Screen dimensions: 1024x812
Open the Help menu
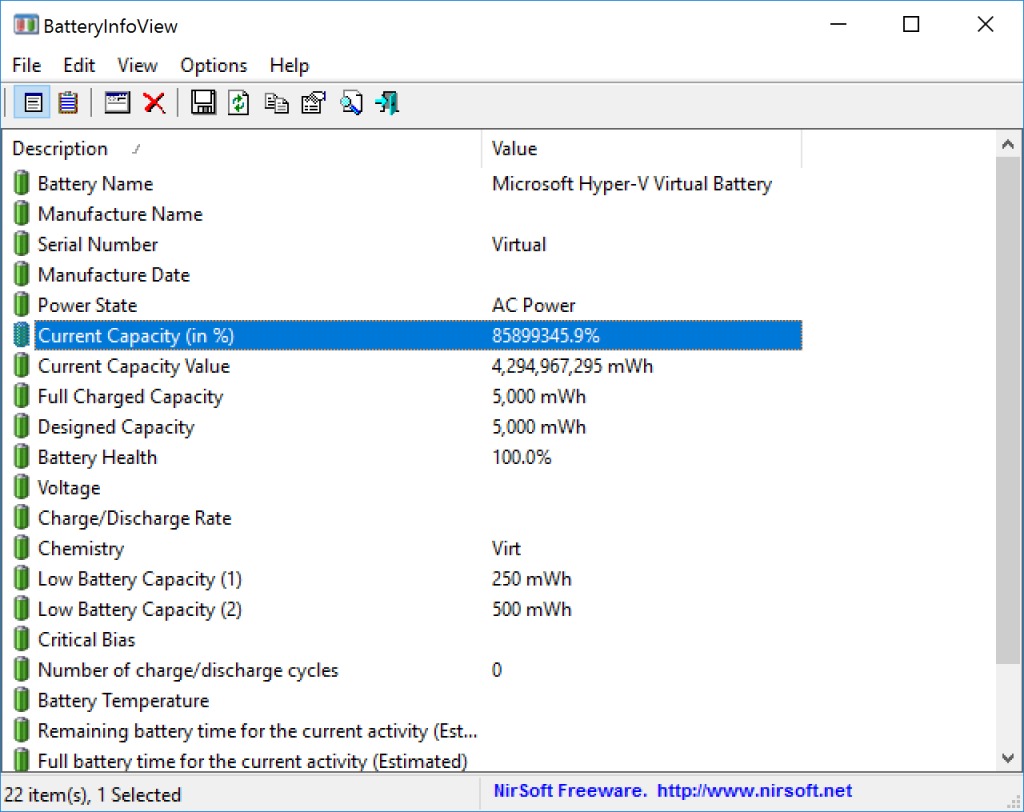[289, 65]
